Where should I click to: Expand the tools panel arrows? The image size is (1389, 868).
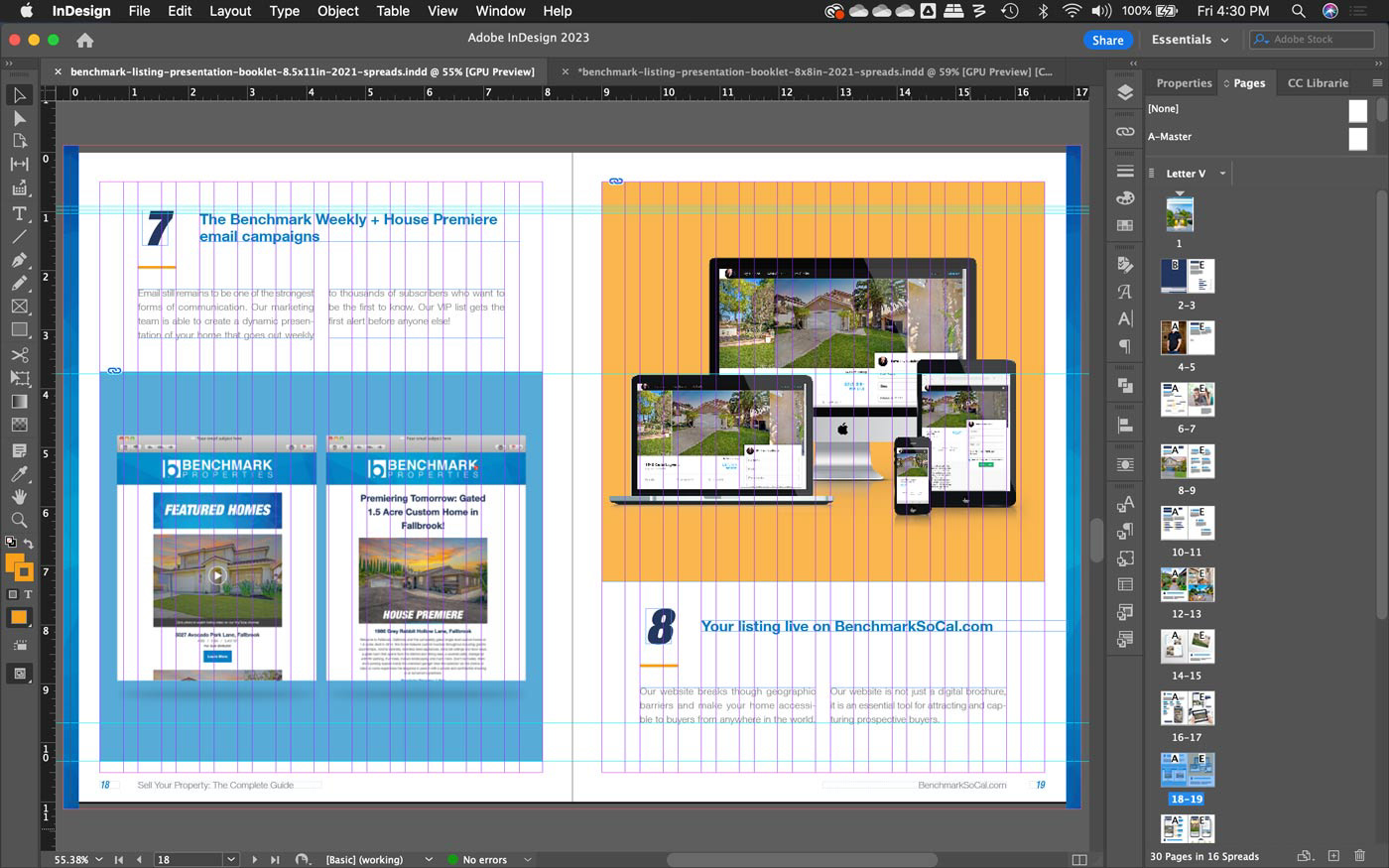[x=9, y=62]
